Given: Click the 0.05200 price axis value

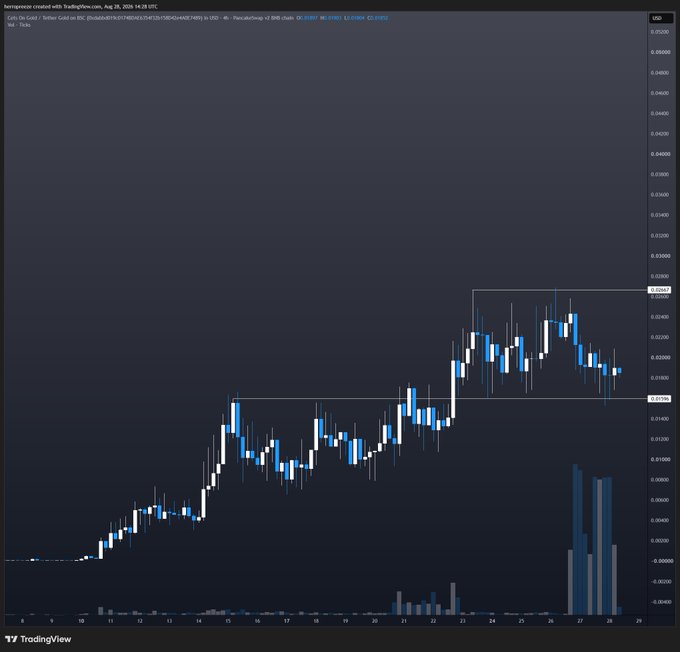Looking at the screenshot, I should click(x=660, y=32).
